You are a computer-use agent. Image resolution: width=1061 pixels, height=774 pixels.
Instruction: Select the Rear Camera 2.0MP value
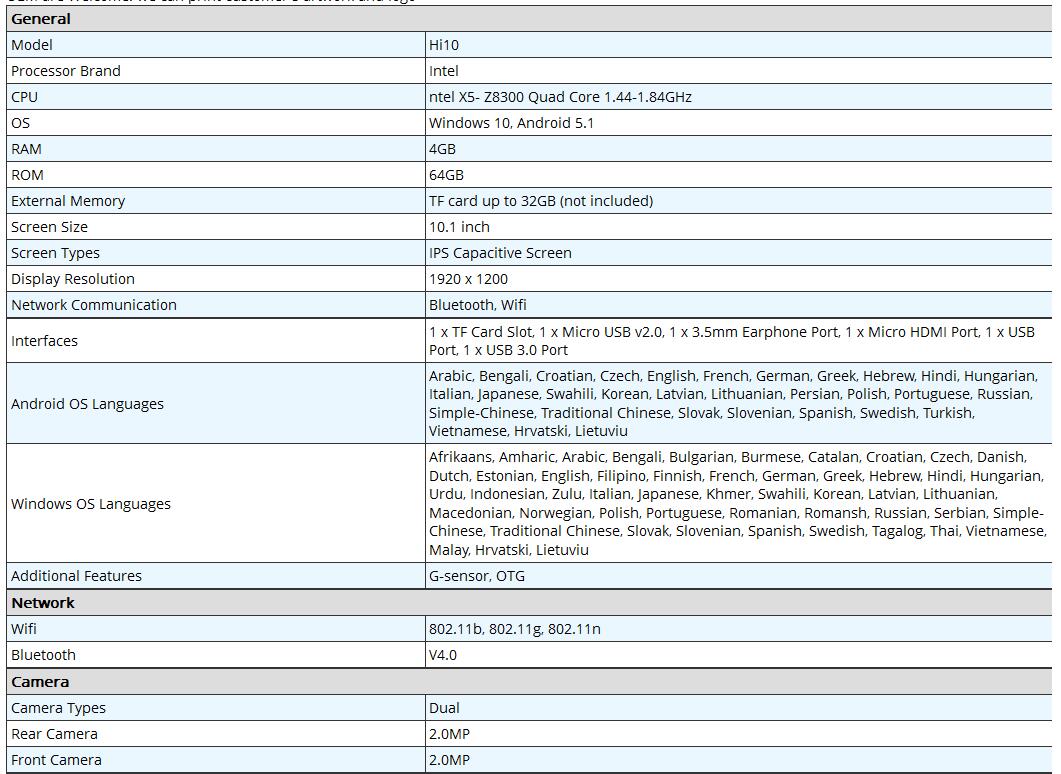449,734
